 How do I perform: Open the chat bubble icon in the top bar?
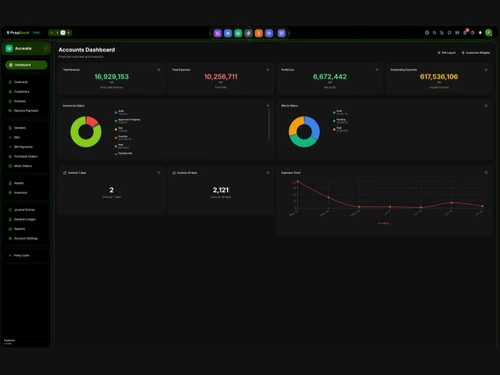[449, 33]
